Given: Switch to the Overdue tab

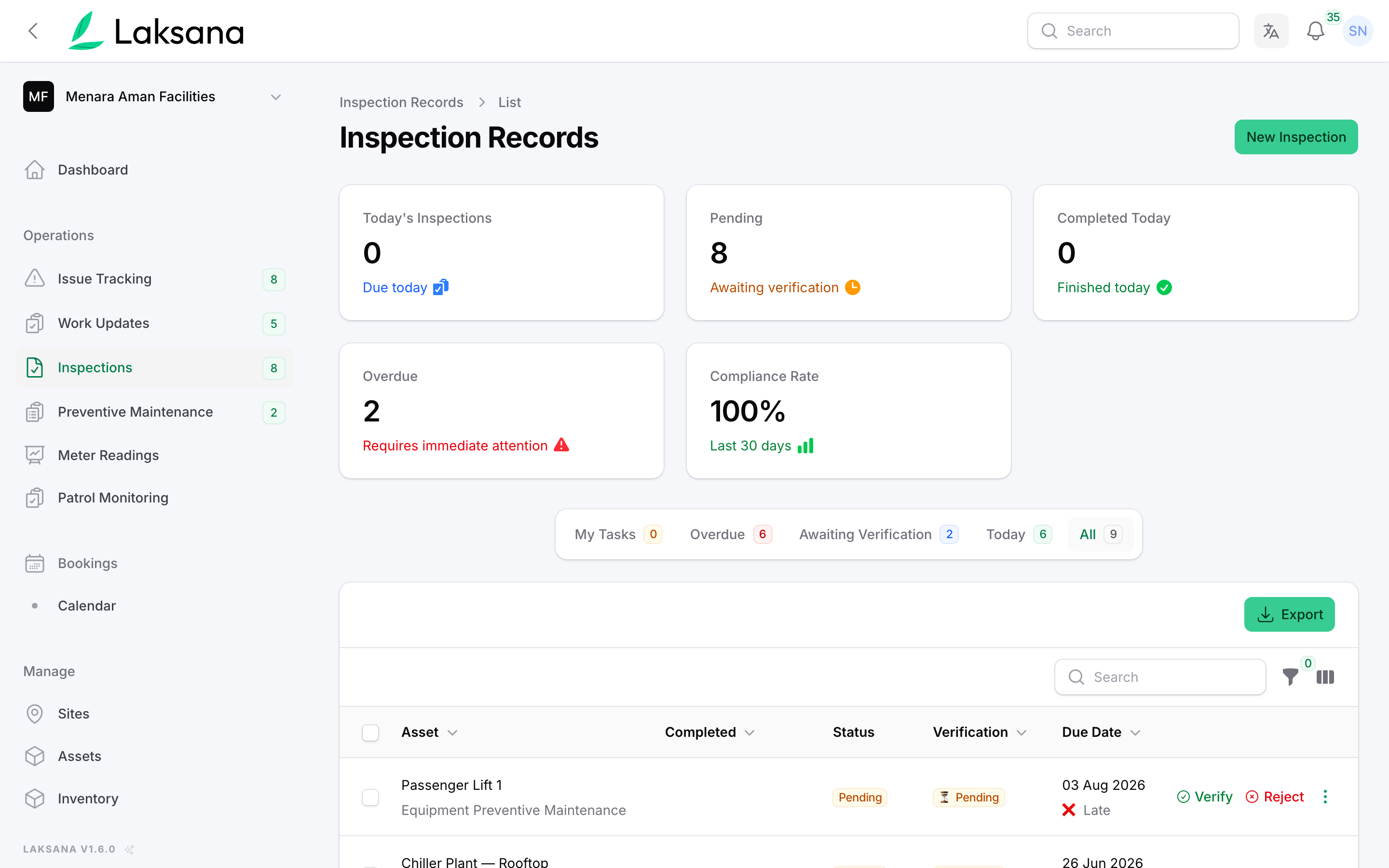Looking at the screenshot, I should [730, 534].
